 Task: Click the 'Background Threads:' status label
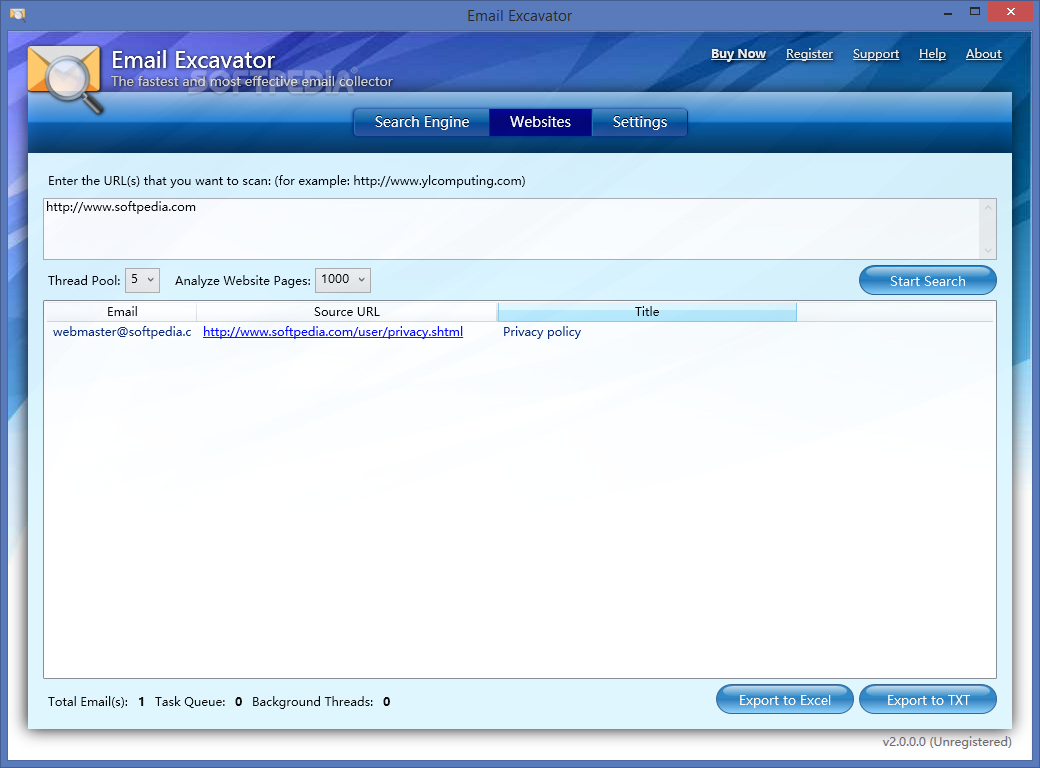(x=312, y=702)
